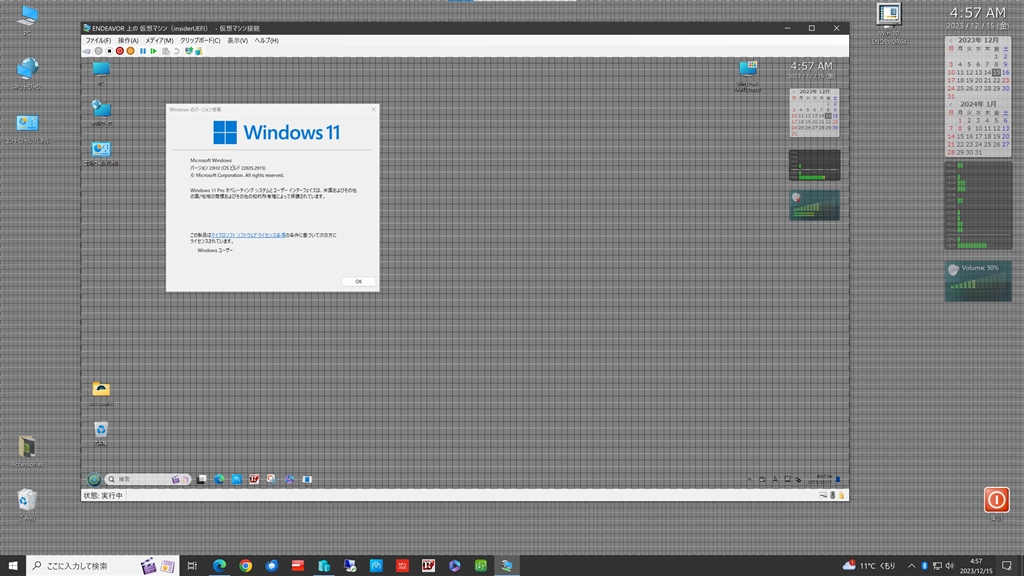Image resolution: width=1024 pixels, height=576 pixels.
Task: Click red power button gadget on host desktop
Action: click(997, 500)
